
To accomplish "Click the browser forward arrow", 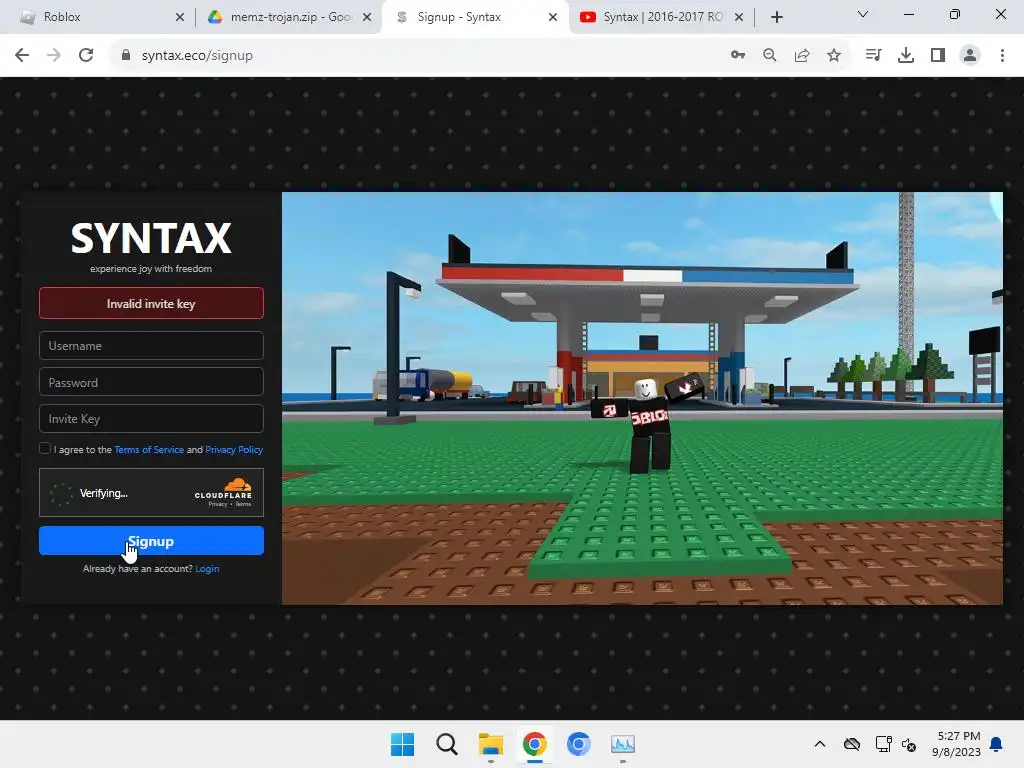I will click(54, 56).
